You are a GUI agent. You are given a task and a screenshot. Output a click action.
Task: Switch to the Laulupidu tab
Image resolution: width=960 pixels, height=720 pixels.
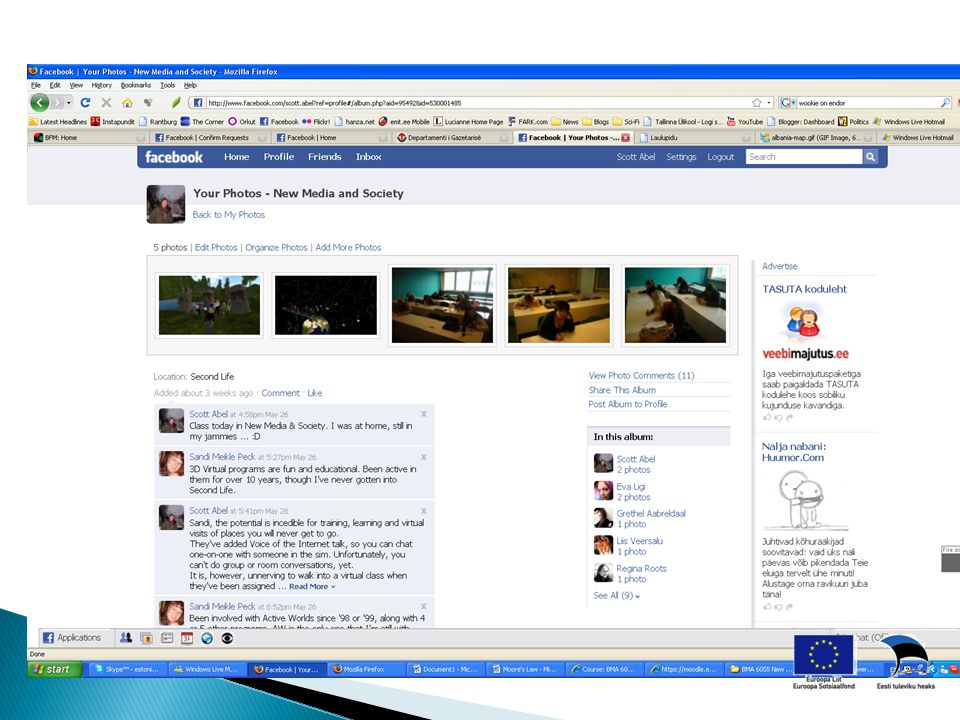[695, 138]
